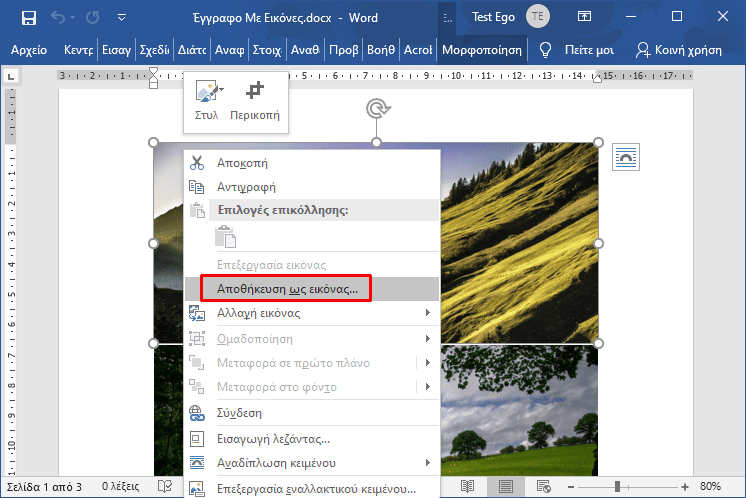Click the Κοινή χρήση share button
The image size is (746, 498).
tap(679, 50)
